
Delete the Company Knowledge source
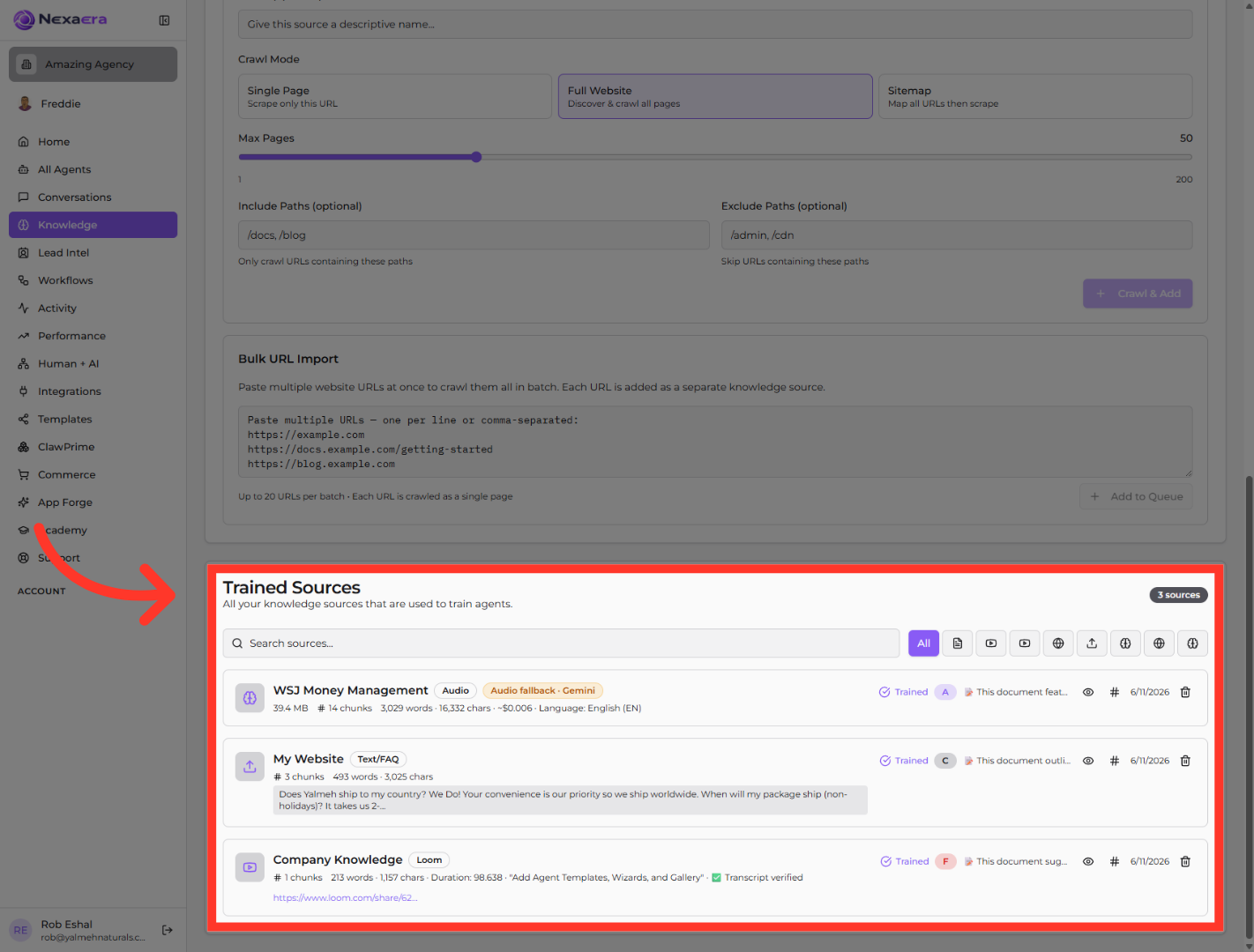(x=1185, y=861)
